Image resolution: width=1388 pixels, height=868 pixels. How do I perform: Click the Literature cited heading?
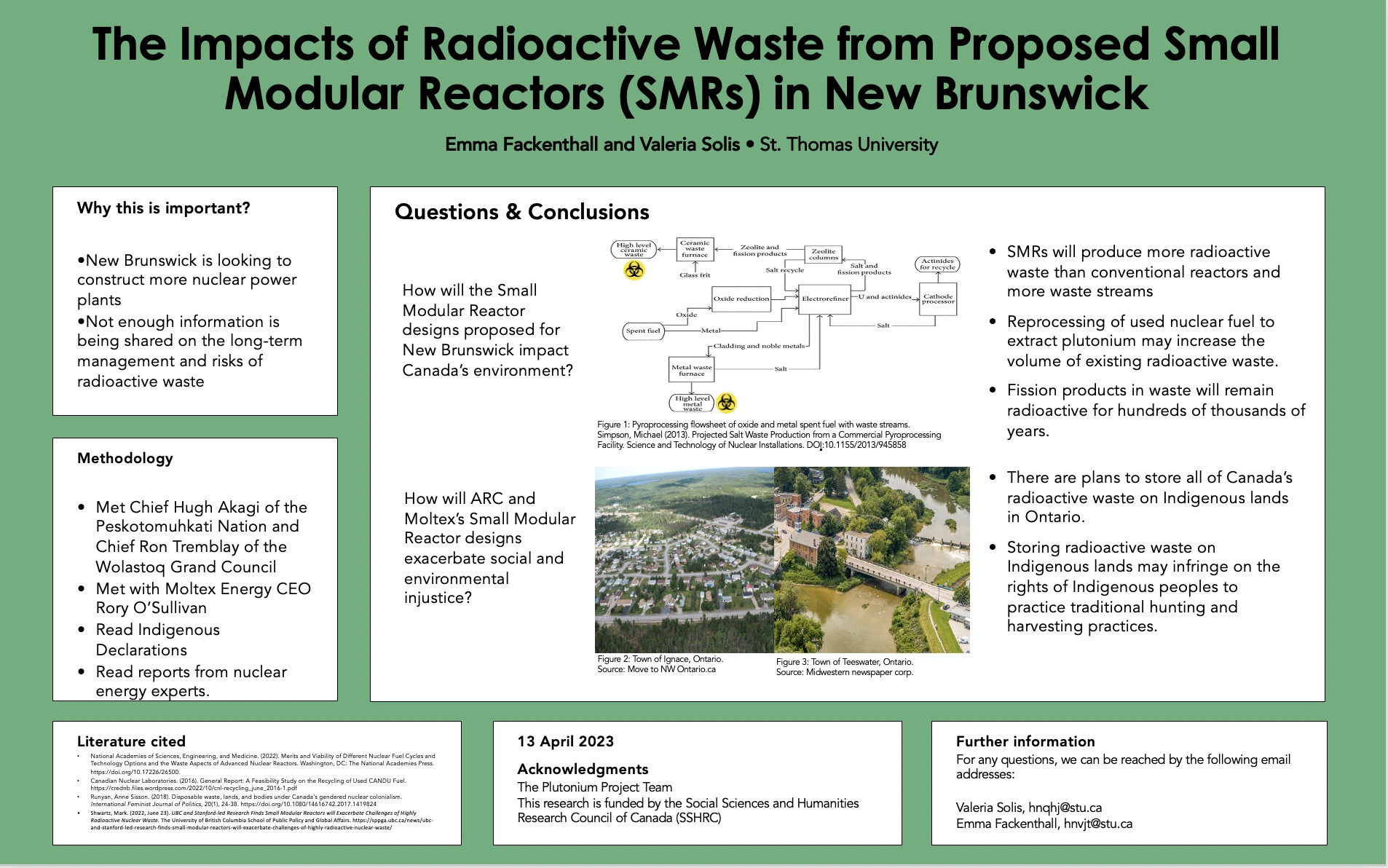point(131,741)
